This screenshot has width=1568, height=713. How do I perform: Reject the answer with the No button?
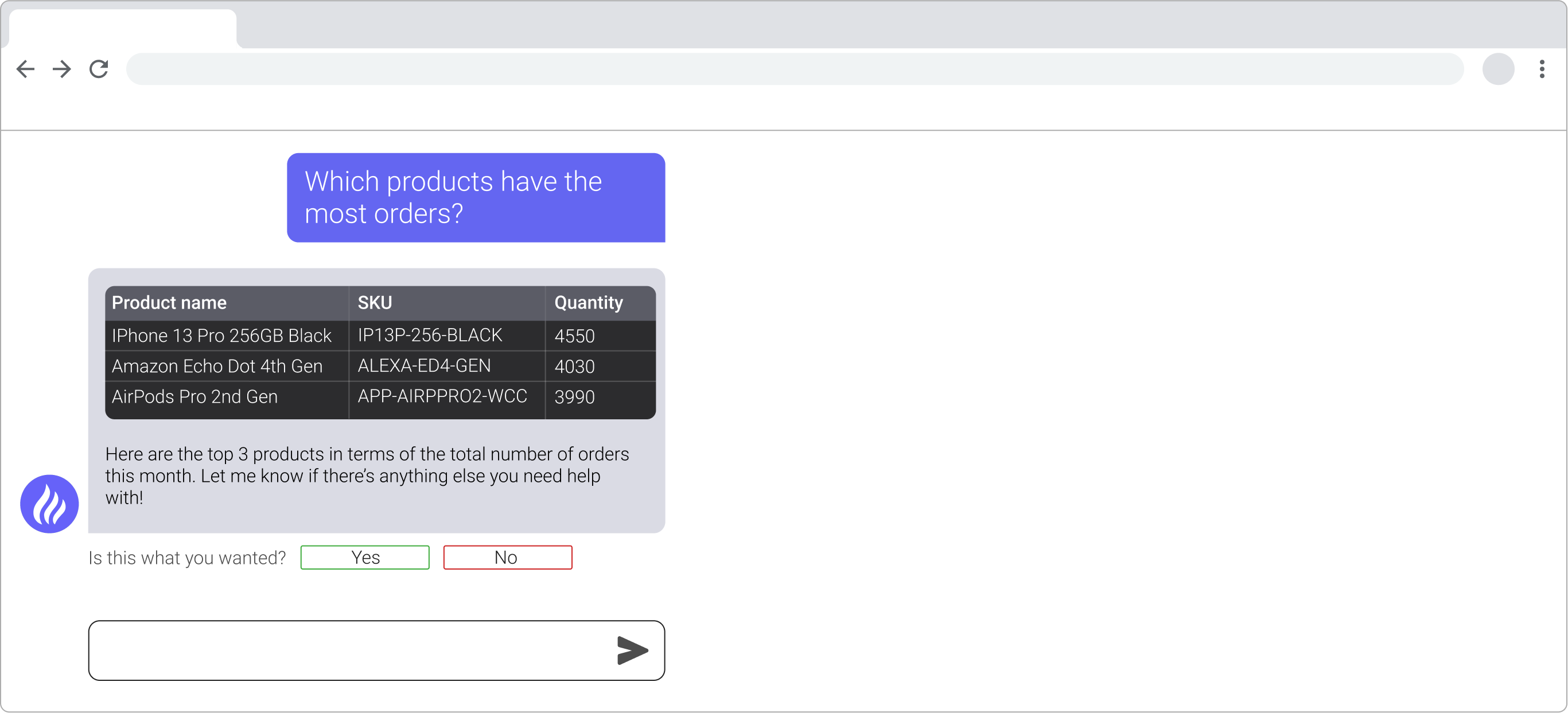pyautogui.click(x=508, y=557)
